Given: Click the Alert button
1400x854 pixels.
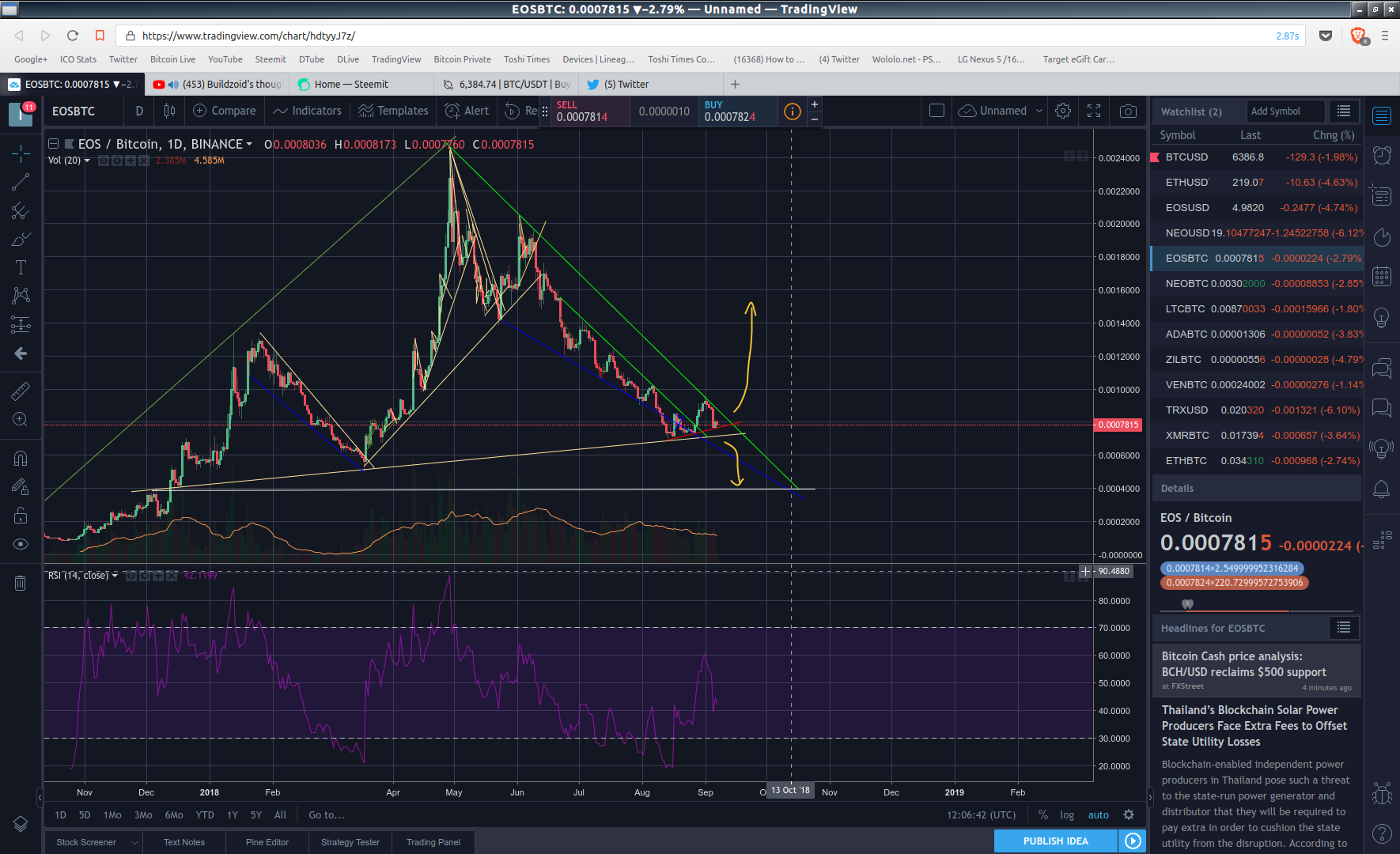Looking at the screenshot, I should click(x=467, y=111).
